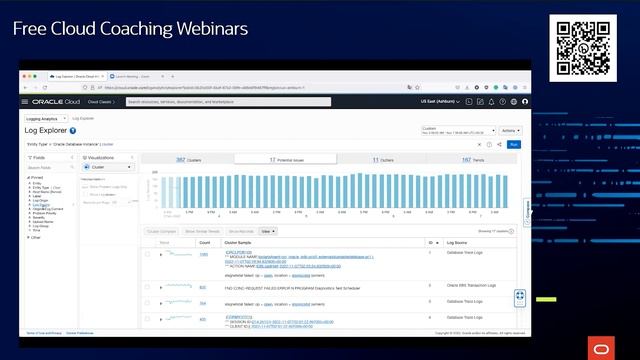Toggle Show Problem Logs Only switch

pyautogui.click(x=85, y=187)
